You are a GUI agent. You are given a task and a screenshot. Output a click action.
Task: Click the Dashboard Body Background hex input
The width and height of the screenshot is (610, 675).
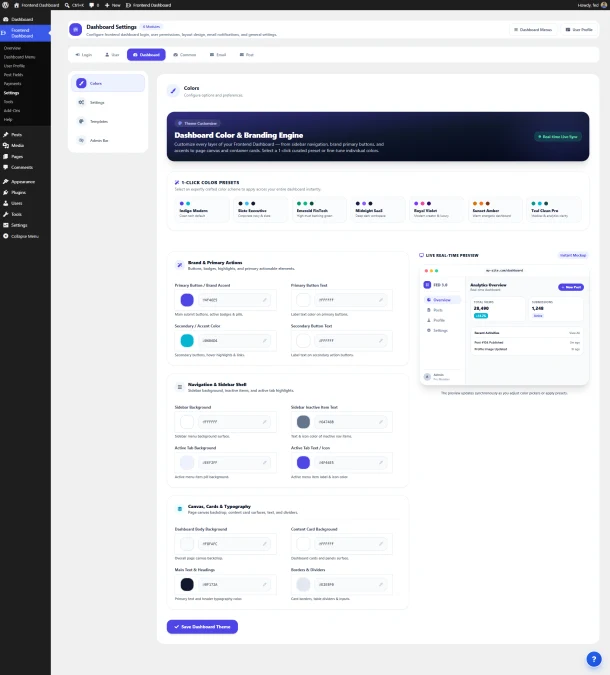pos(234,544)
